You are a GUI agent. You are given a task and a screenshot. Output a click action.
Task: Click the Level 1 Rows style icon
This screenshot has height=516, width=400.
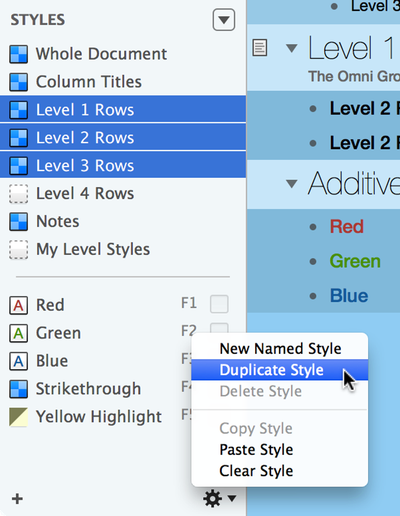pyautogui.click(x=19, y=110)
